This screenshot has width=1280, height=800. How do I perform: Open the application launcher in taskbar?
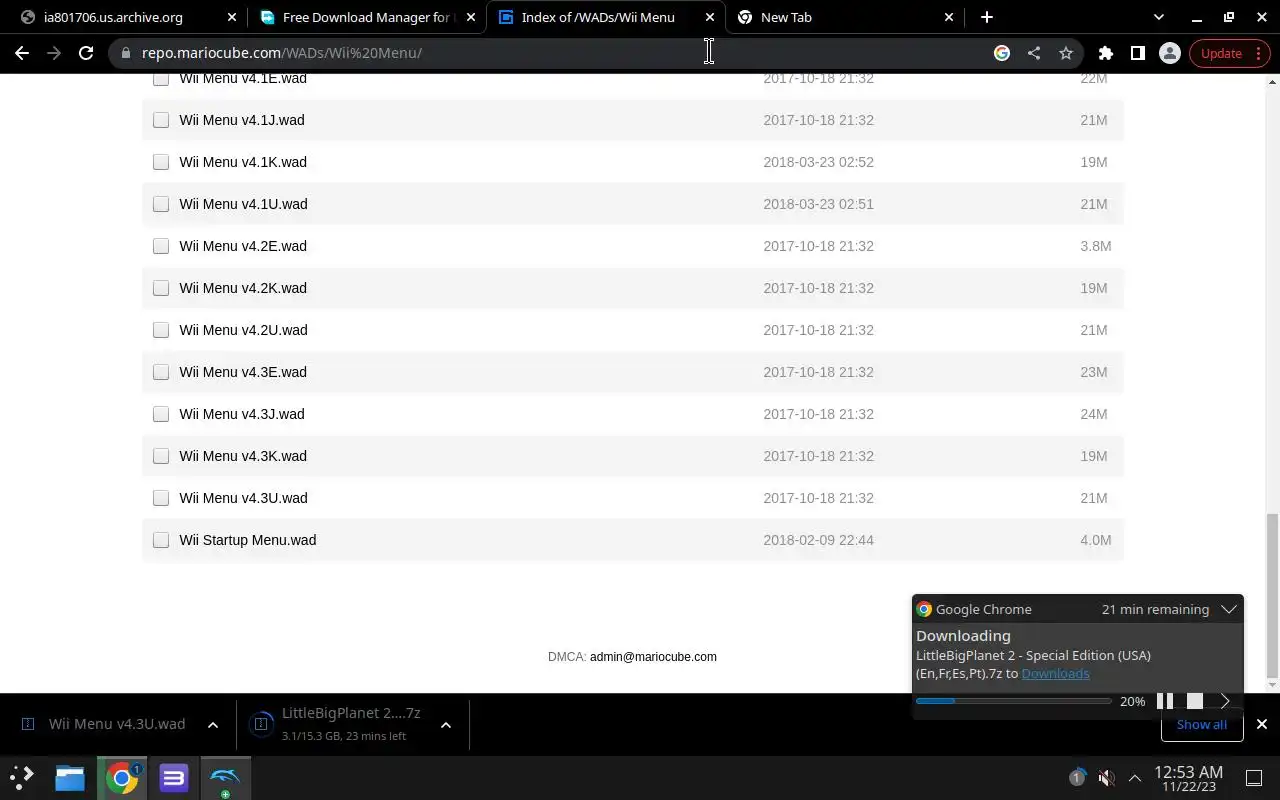tap(22, 777)
